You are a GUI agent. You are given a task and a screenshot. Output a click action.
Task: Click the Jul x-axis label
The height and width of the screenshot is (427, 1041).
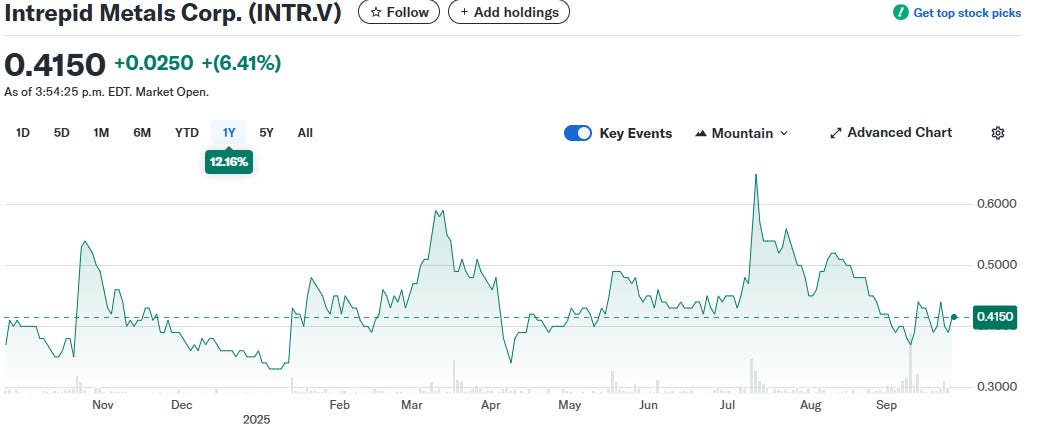pos(728,405)
